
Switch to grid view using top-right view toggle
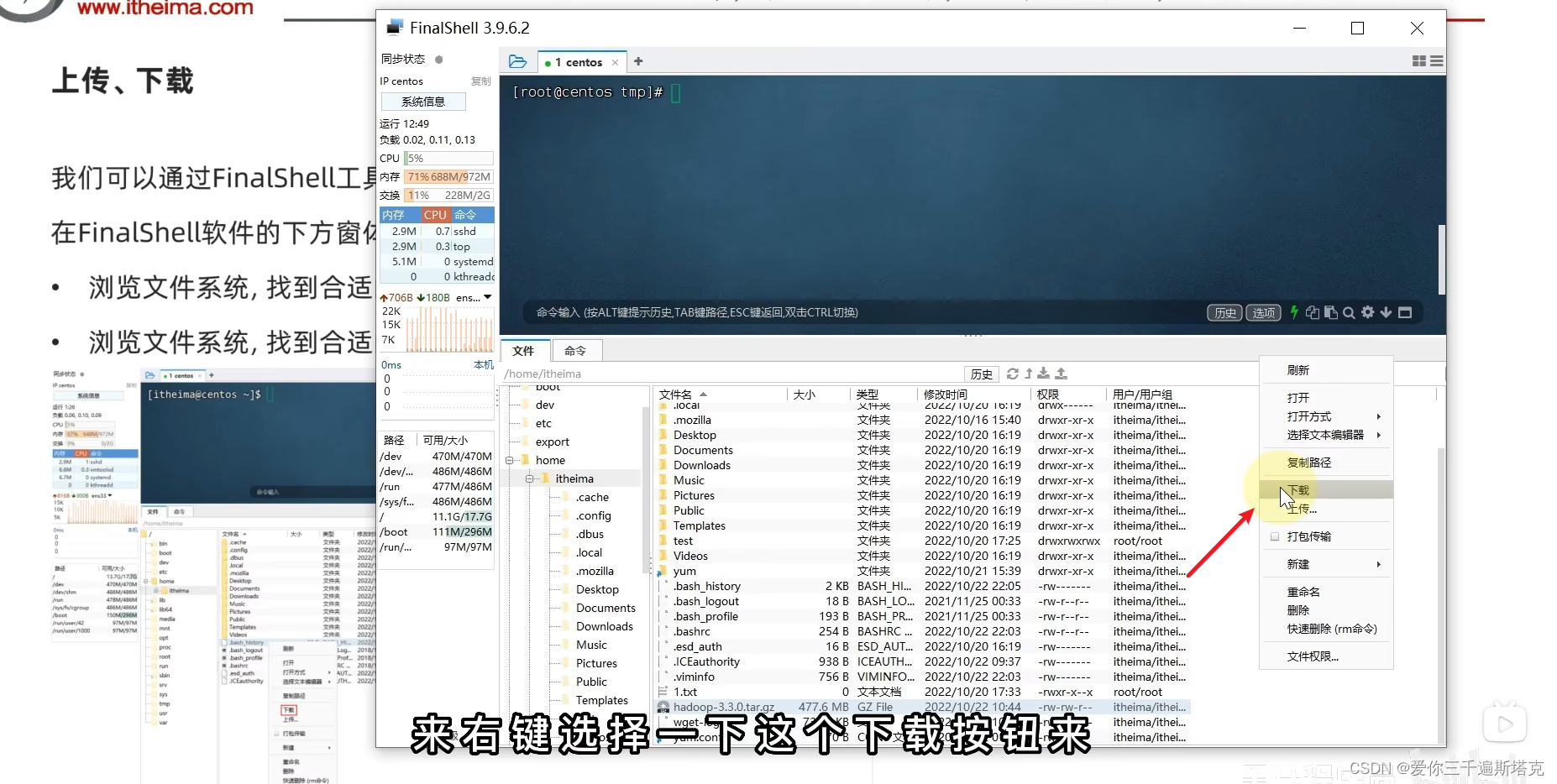click(x=1419, y=60)
